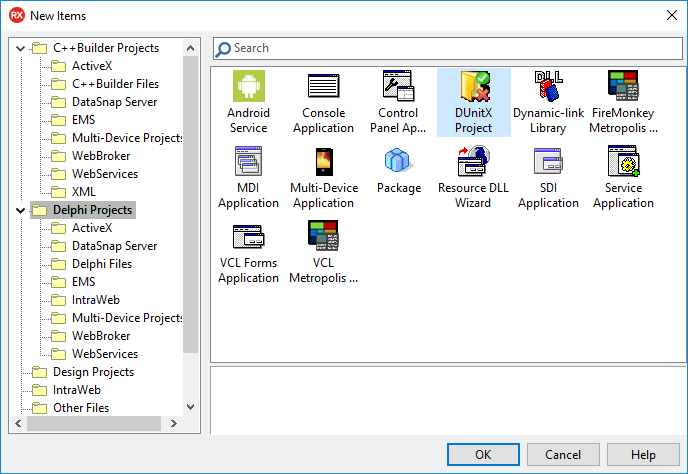Pick the Service Application icon
This screenshot has width=688, height=474.
(623, 161)
